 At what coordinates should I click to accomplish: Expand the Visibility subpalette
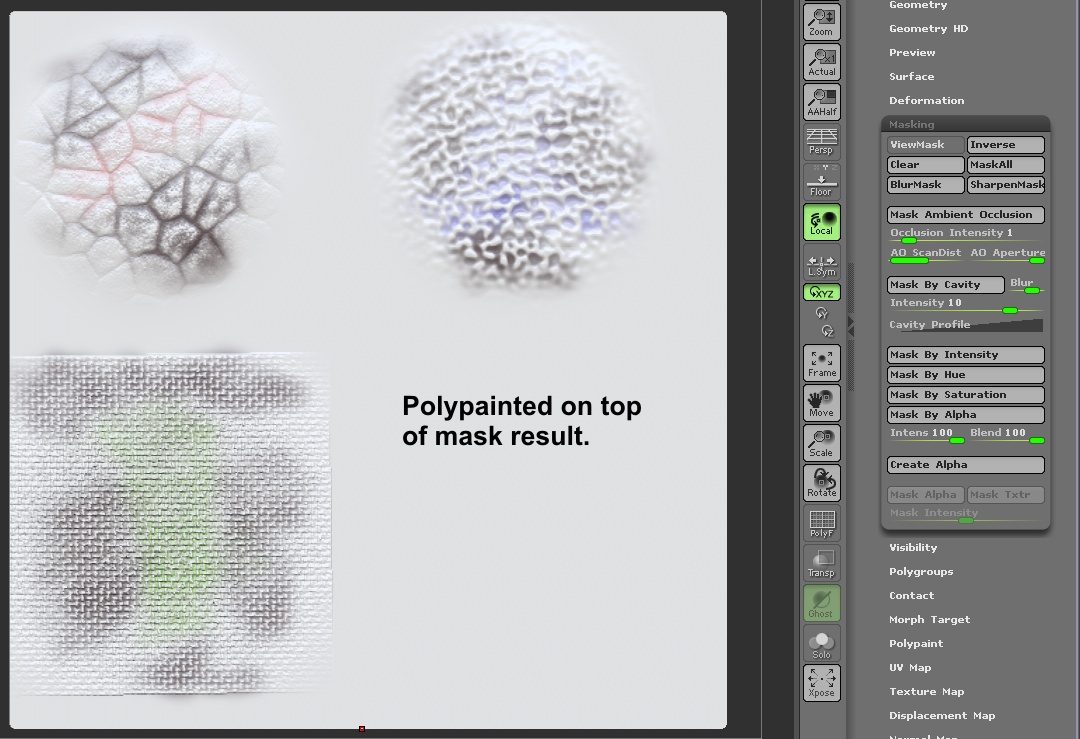913,547
